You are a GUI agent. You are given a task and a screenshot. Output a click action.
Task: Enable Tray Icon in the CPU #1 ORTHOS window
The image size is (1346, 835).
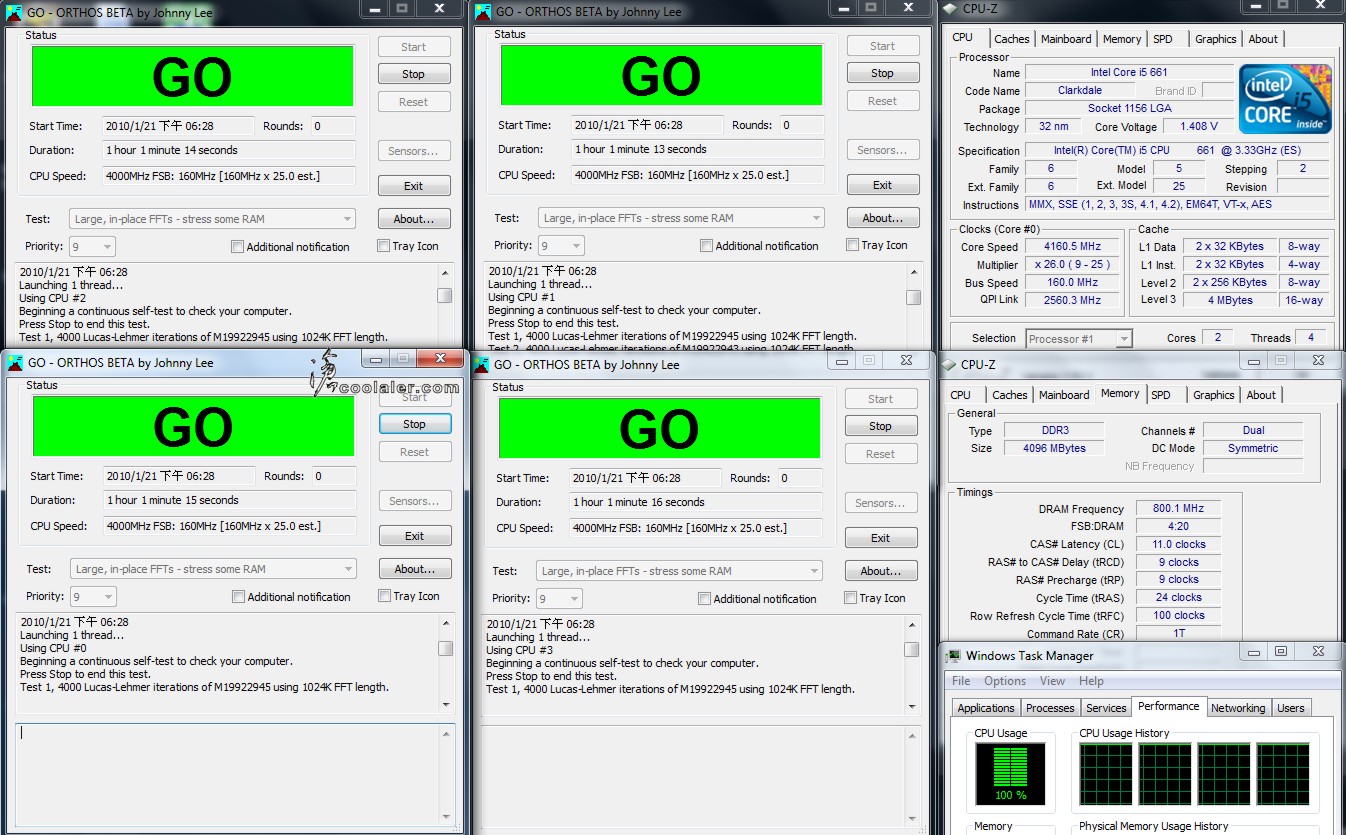[852, 245]
